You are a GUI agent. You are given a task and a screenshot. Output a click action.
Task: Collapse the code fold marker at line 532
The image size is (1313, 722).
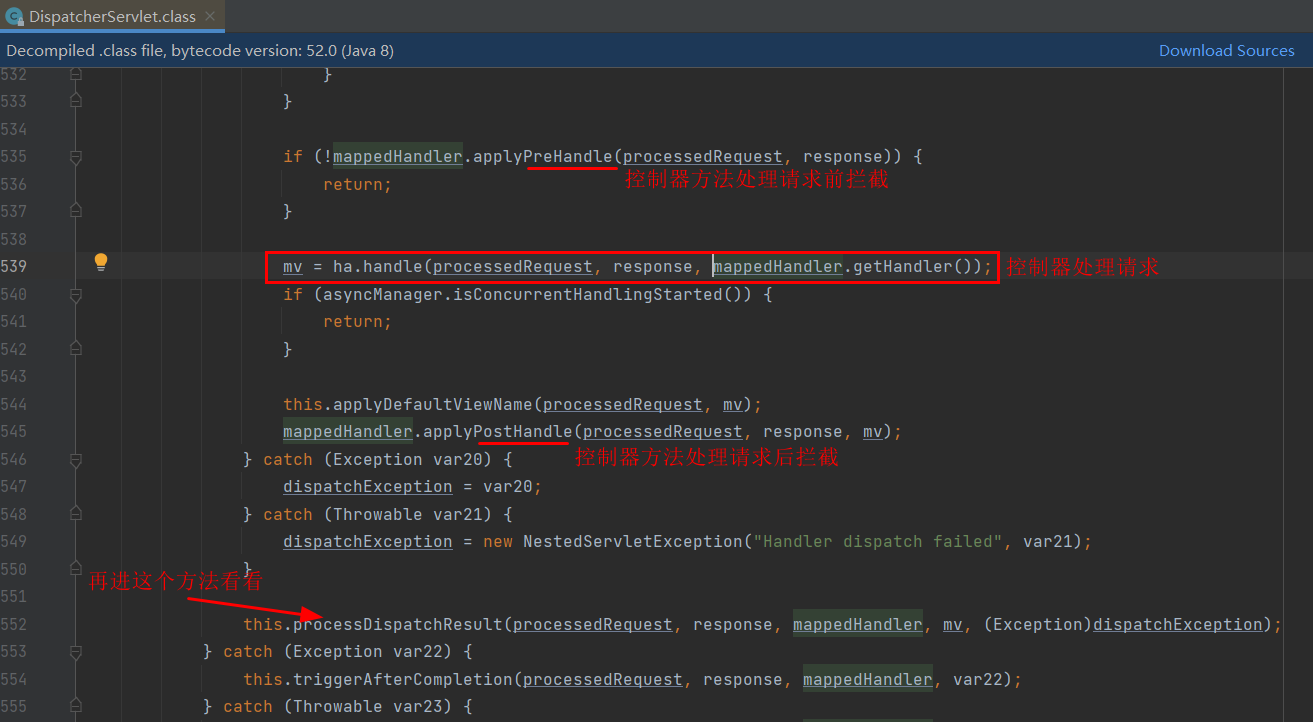tap(76, 74)
